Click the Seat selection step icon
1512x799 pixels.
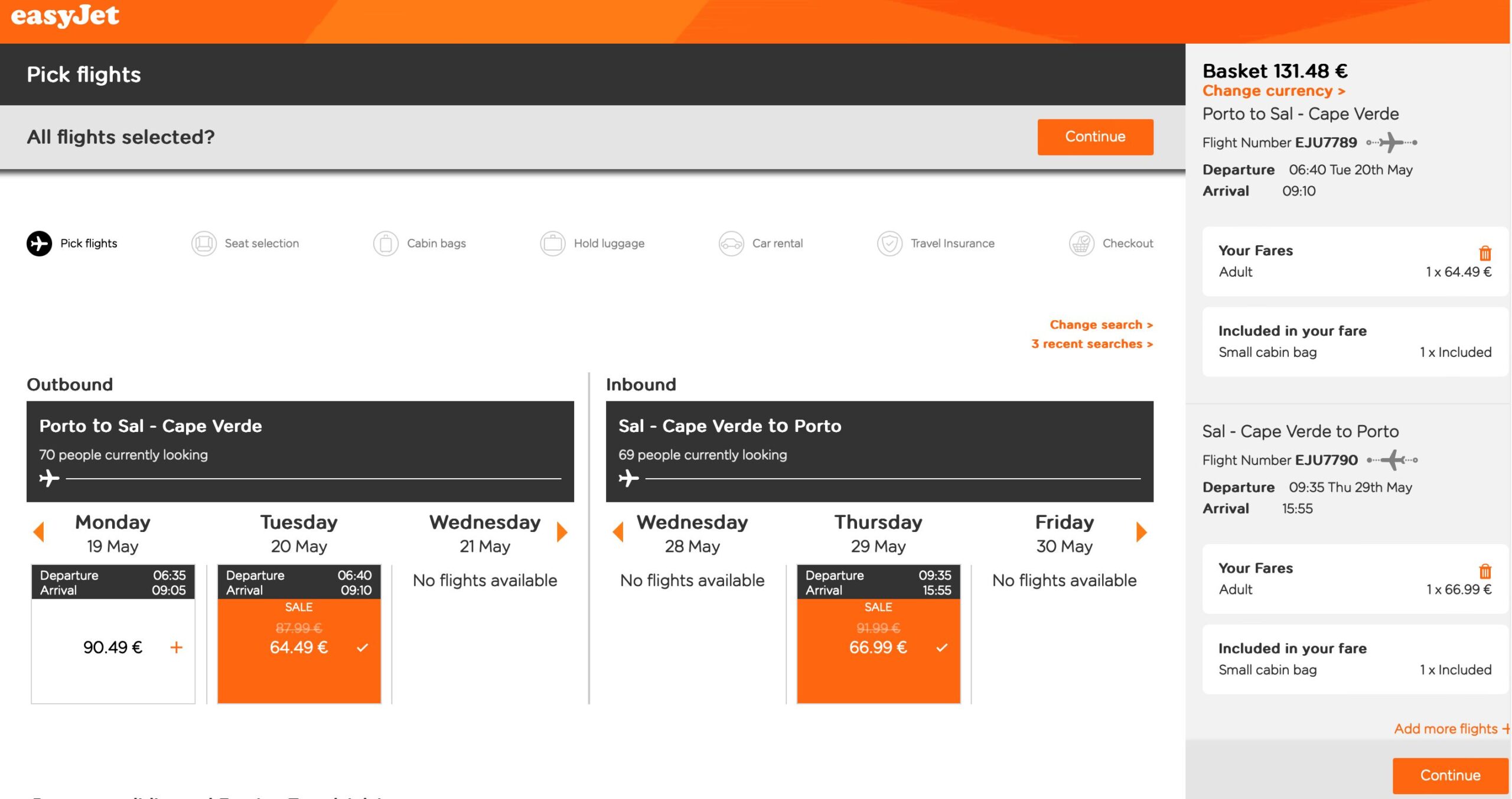pos(204,243)
